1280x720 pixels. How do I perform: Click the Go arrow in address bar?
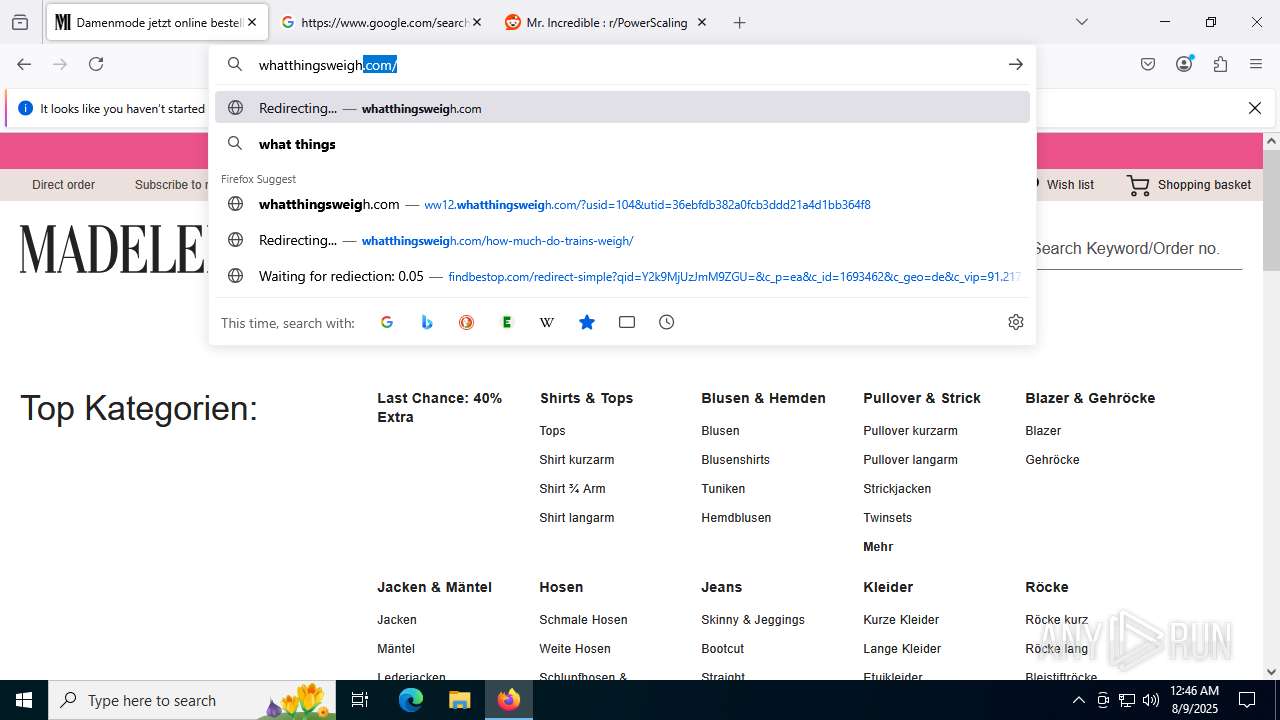click(x=1016, y=64)
